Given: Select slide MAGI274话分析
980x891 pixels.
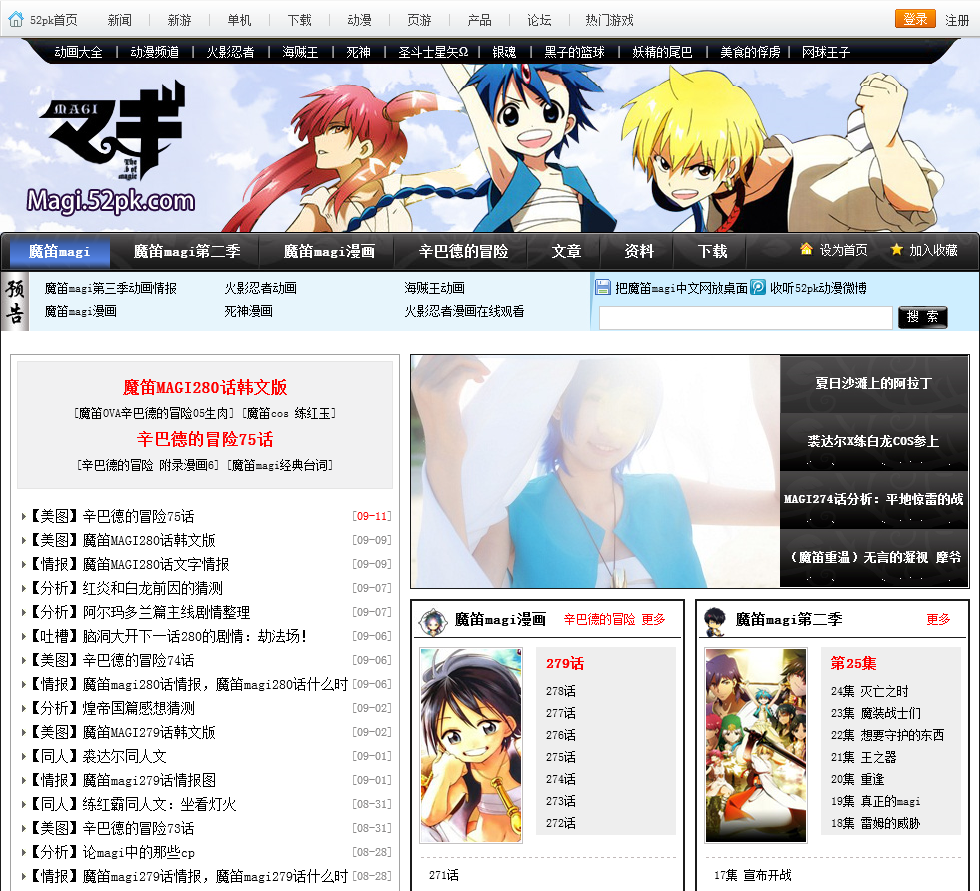Looking at the screenshot, I should coord(874,500).
